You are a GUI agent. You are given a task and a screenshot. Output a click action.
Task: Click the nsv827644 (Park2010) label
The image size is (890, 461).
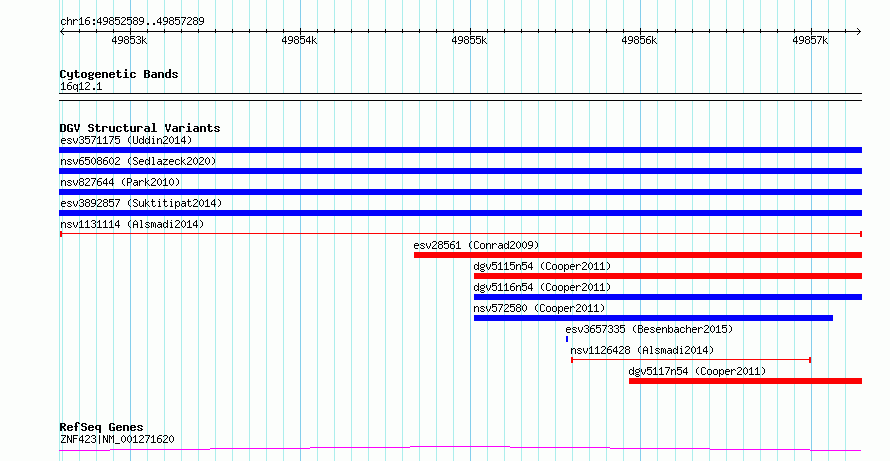(120, 182)
